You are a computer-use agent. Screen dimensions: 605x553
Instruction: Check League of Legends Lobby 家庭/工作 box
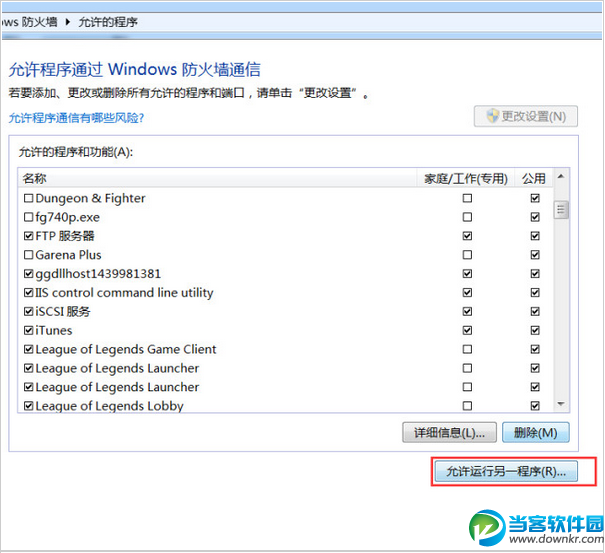(467, 406)
